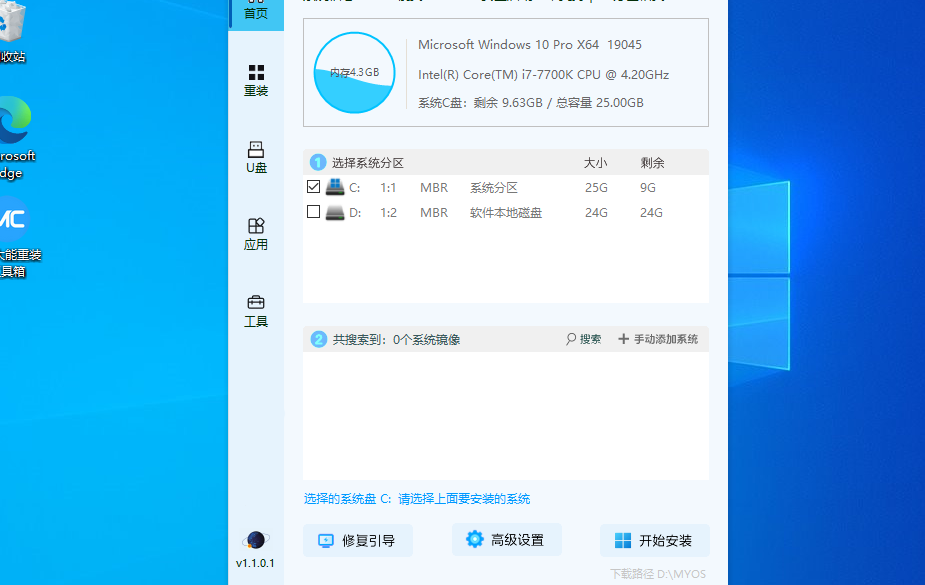Image resolution: width=925 pixels, height=585 pixels.
Task: Click the v1.1.0.1 version label
Action: pos(255,563)
